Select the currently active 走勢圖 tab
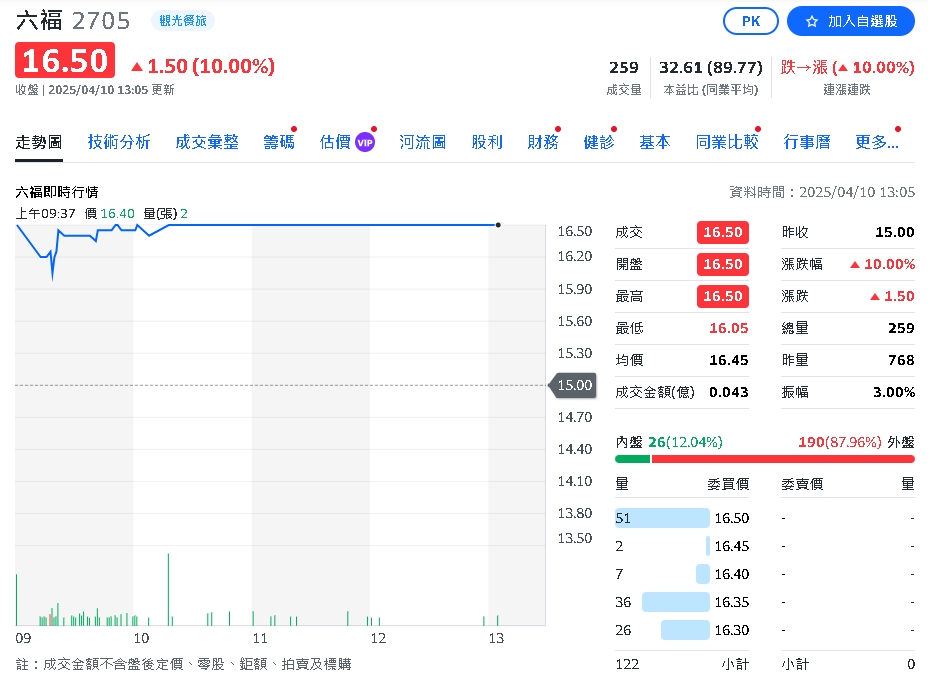 click(38, 142)
